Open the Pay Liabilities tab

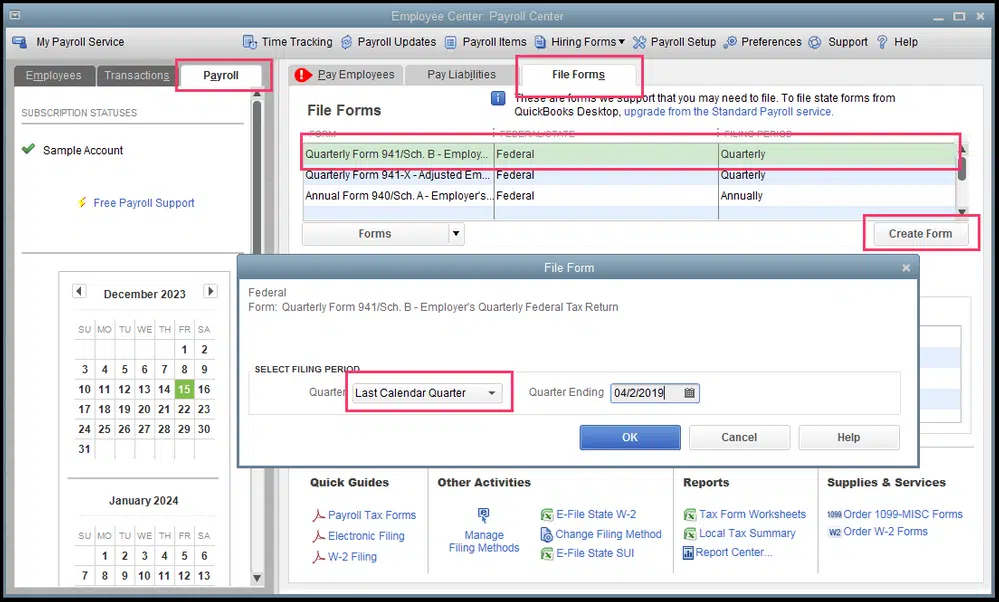point(461,75)
